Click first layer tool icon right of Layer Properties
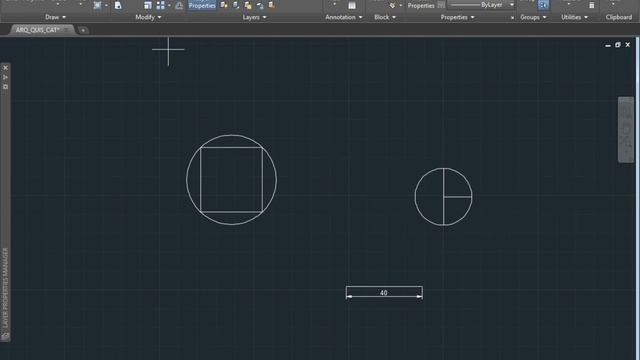 coord(224,5)
